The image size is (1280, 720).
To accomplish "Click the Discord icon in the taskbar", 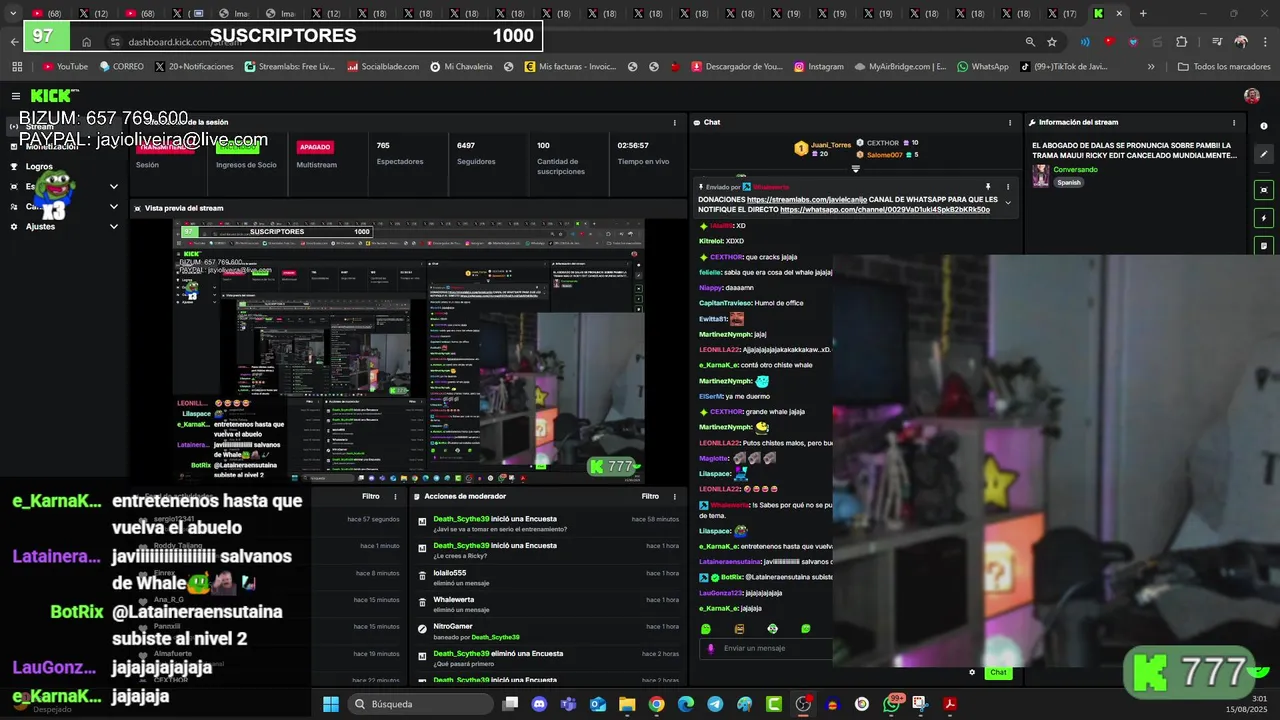I will [x=540, y=704].
